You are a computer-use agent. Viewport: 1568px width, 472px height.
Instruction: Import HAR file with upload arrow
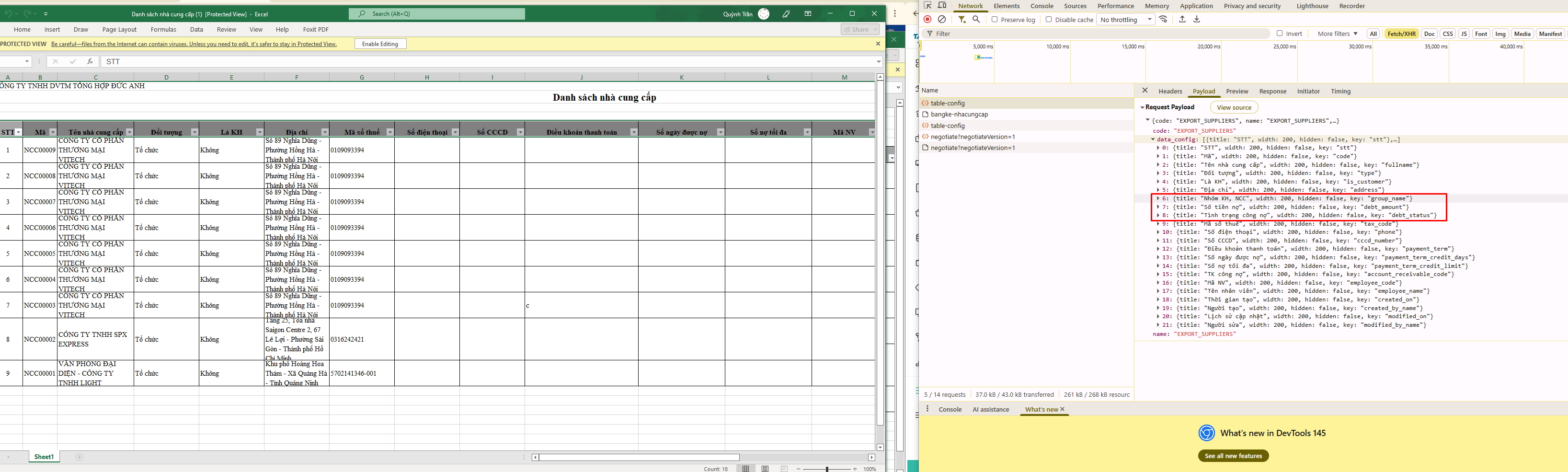pyautogui.click(x=1182, y=20)
